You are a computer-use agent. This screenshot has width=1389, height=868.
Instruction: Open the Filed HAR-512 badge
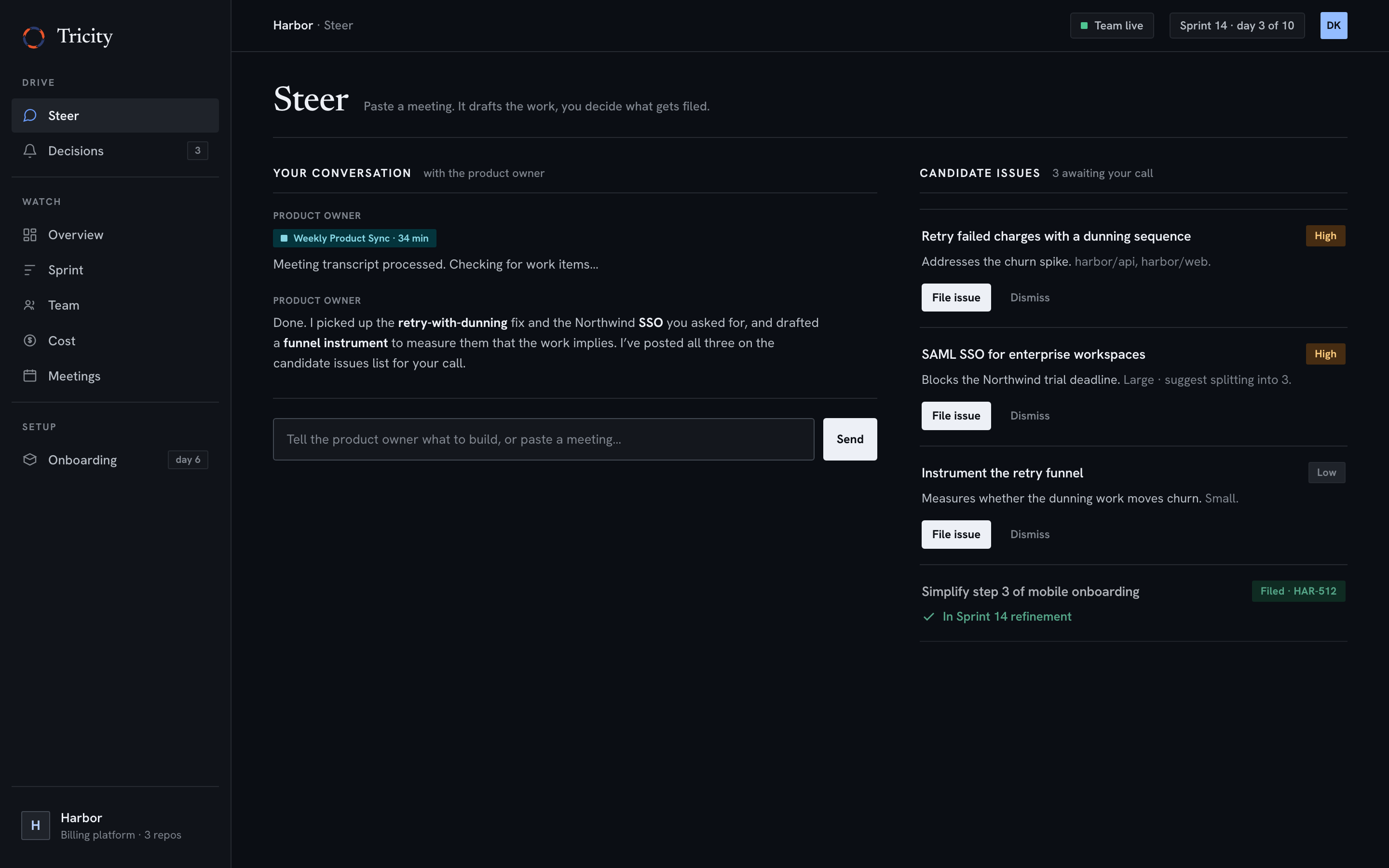coord(1298,591)
